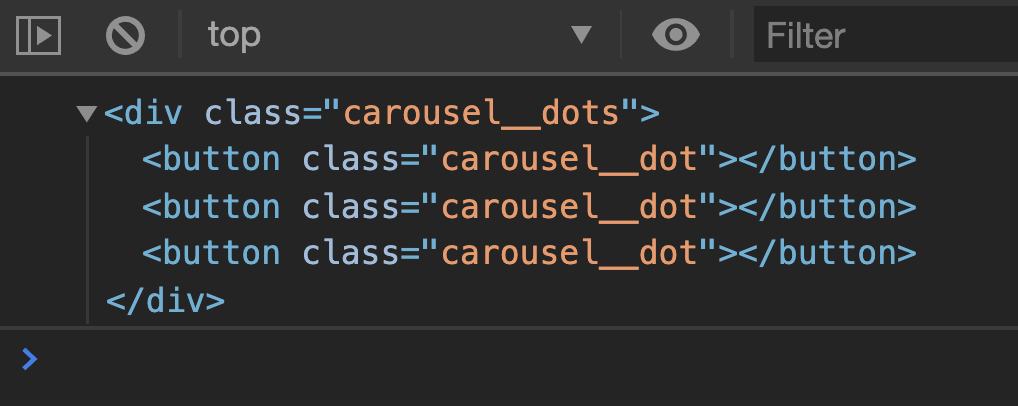Click the closing </div> tag

click(x=165, y=299)
